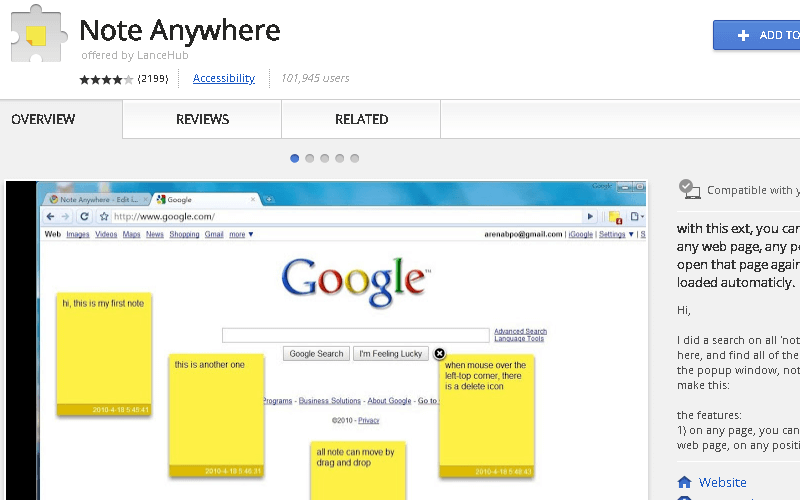Open the Accessibility category link

[x=223, y=78]
